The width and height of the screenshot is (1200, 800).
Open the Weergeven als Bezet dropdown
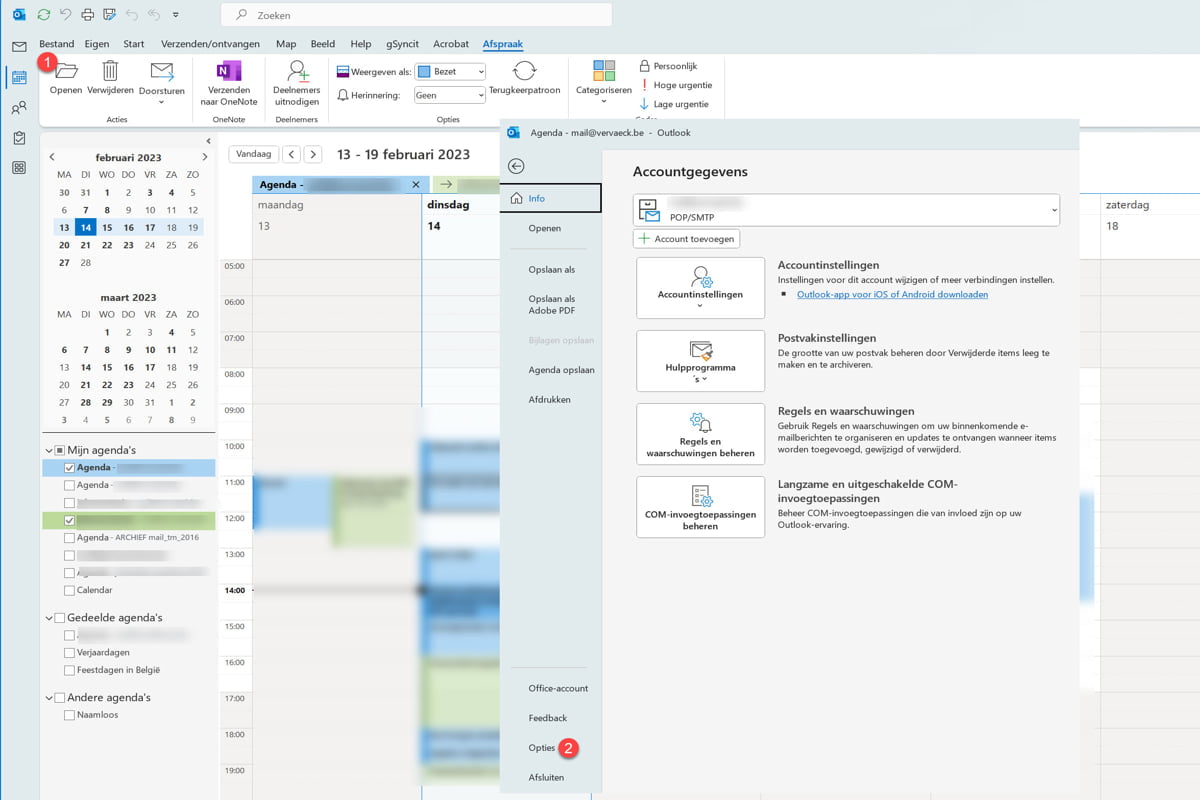[x=450, y=72]
